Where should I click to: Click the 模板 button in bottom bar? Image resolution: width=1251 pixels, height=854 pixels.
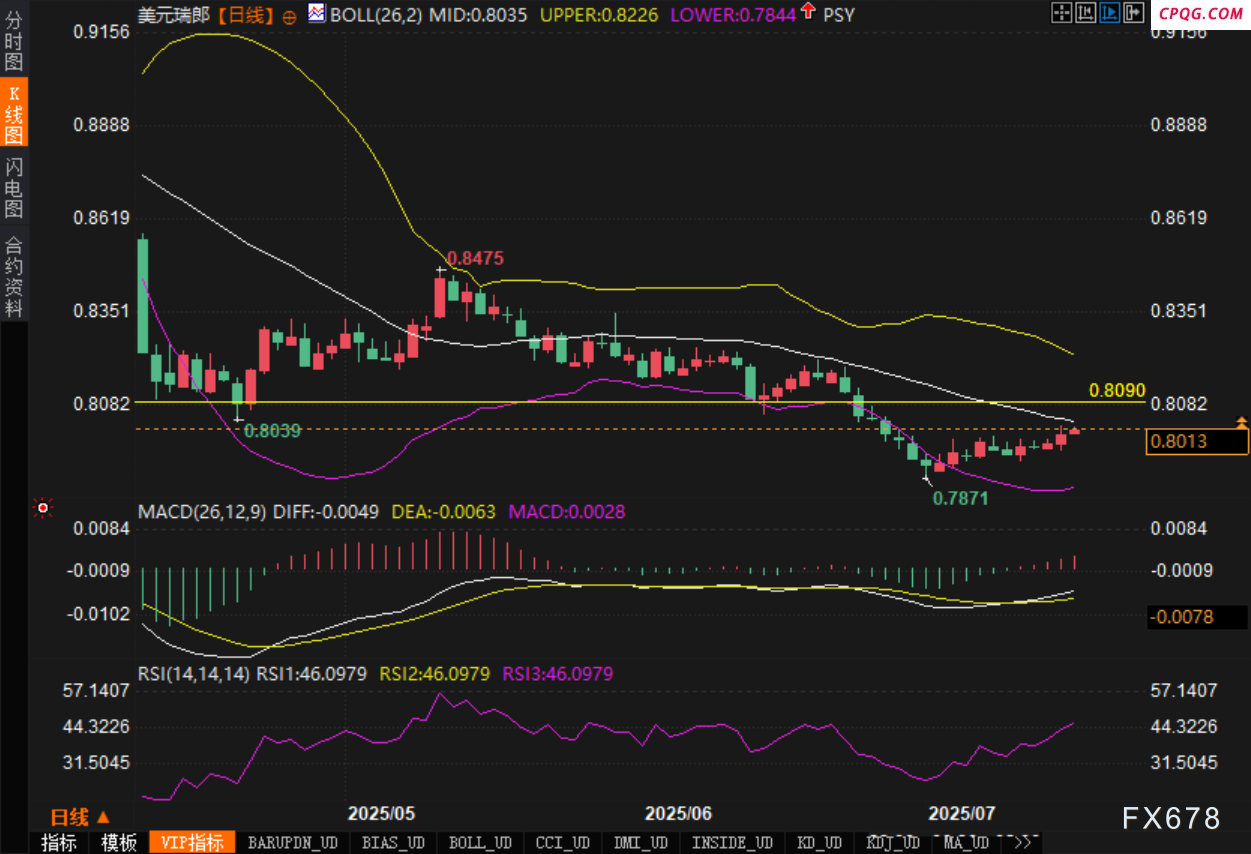click(119, 843)
